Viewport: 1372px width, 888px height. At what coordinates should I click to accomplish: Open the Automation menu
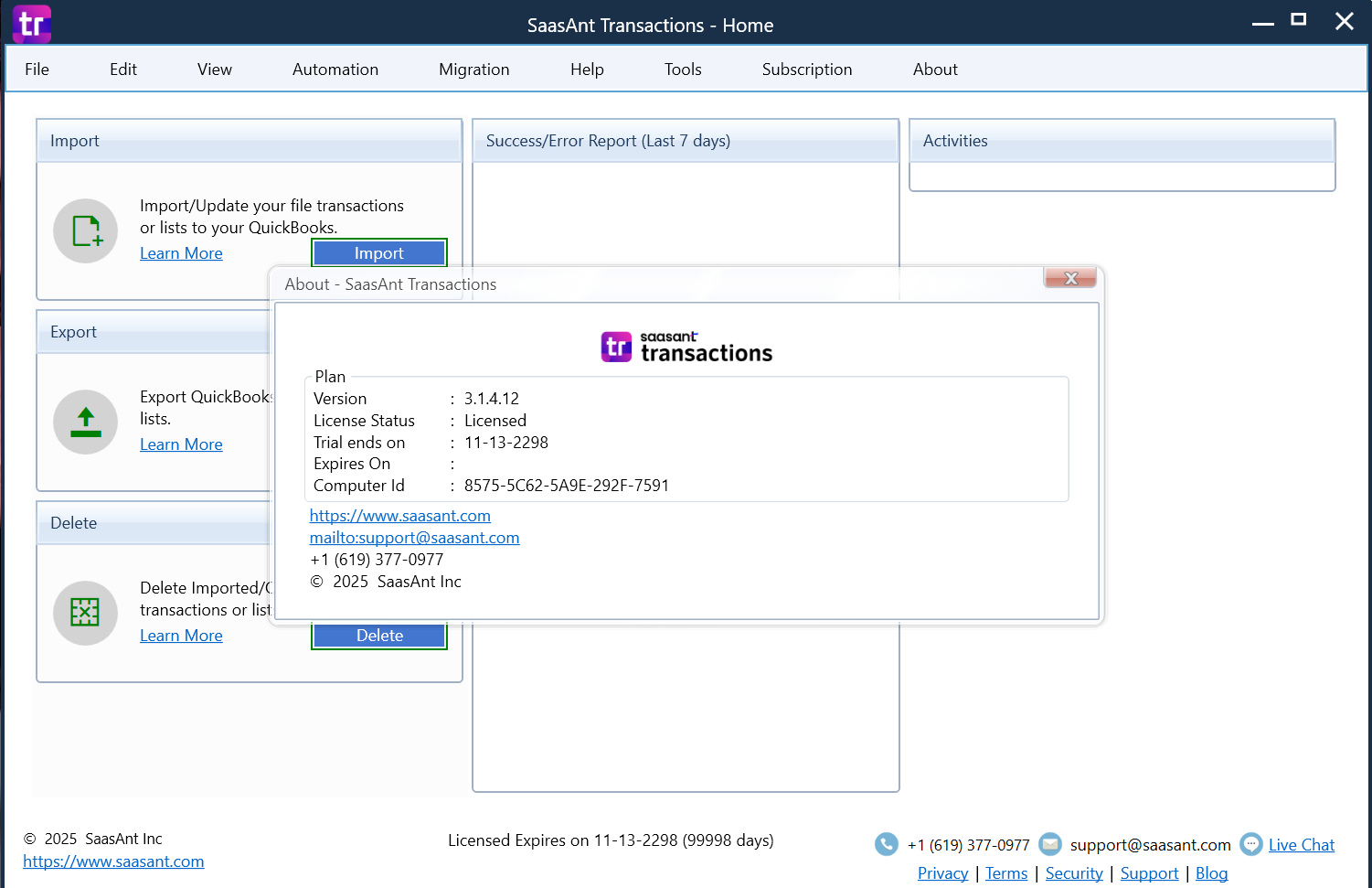pos(335,70)
